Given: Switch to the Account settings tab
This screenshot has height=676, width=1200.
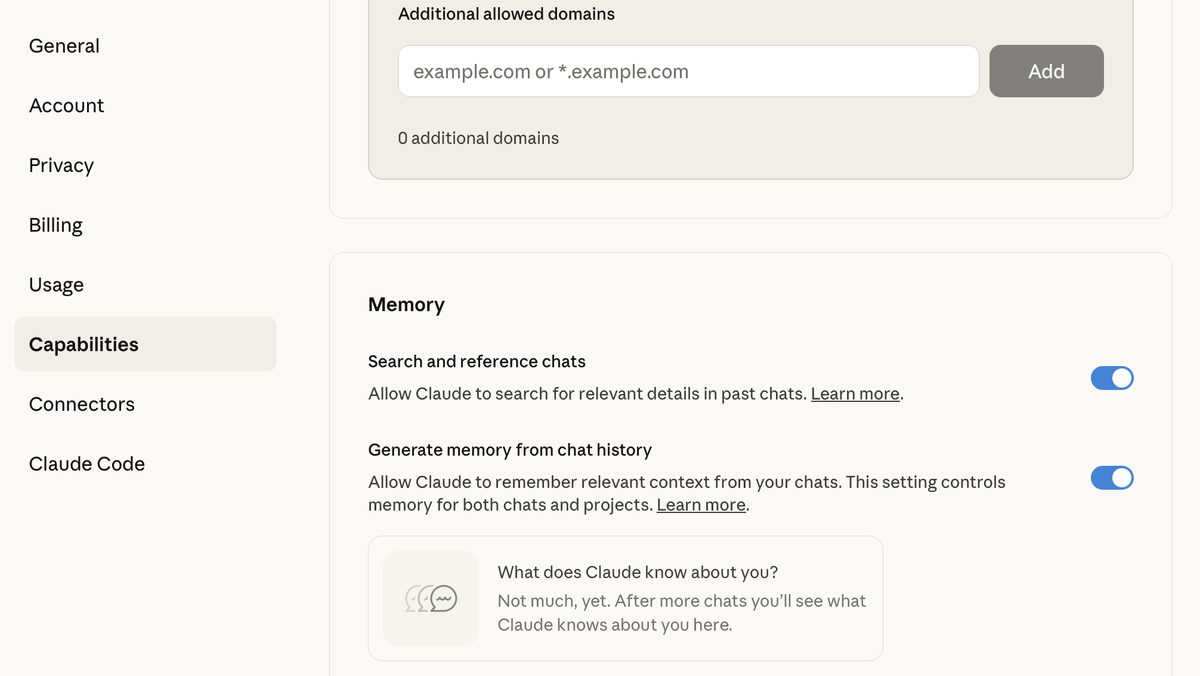Looking at the screenshot, I should coord(66,105).
